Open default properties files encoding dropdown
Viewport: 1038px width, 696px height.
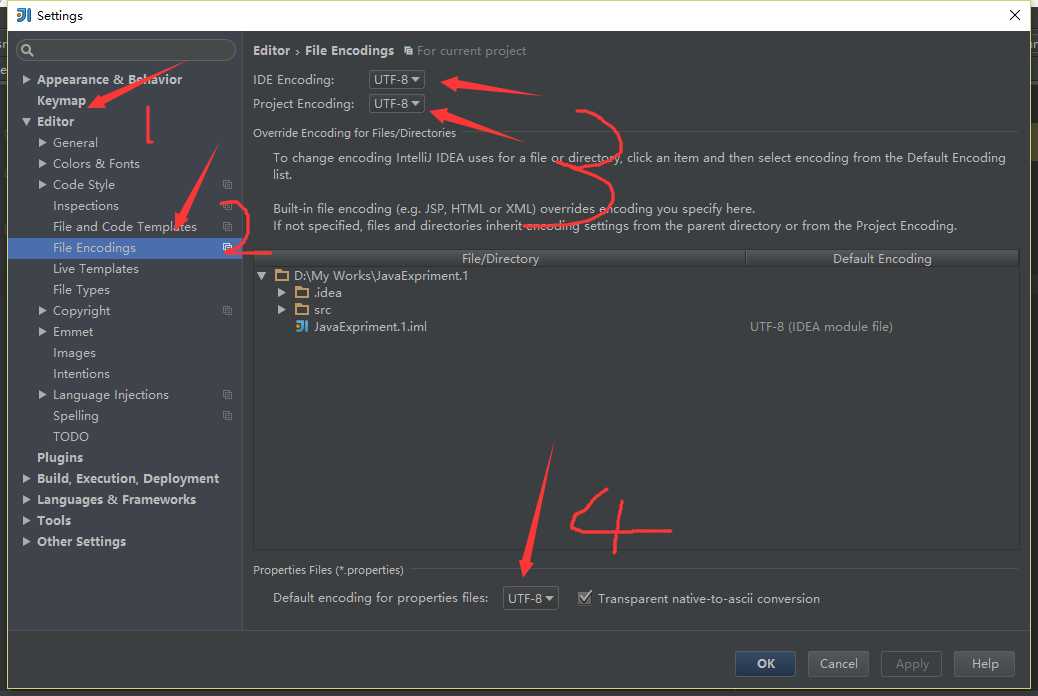pyautogui.click(x=530, y=598)
